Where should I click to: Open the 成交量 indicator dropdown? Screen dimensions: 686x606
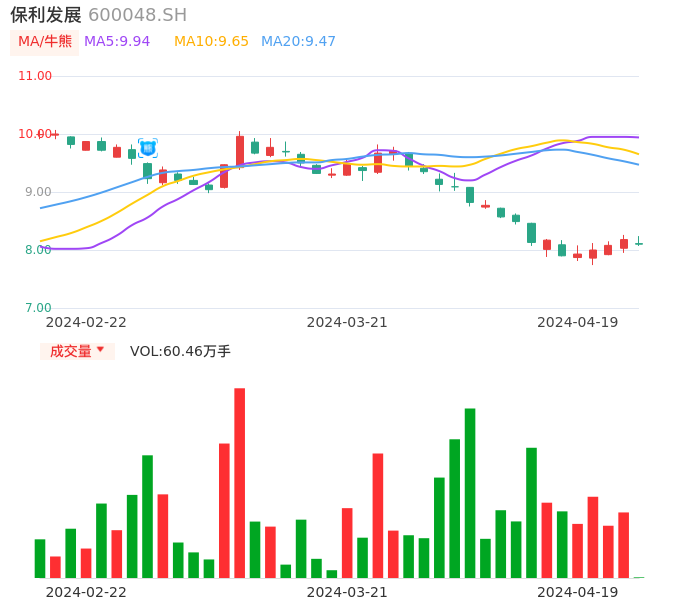77,351
